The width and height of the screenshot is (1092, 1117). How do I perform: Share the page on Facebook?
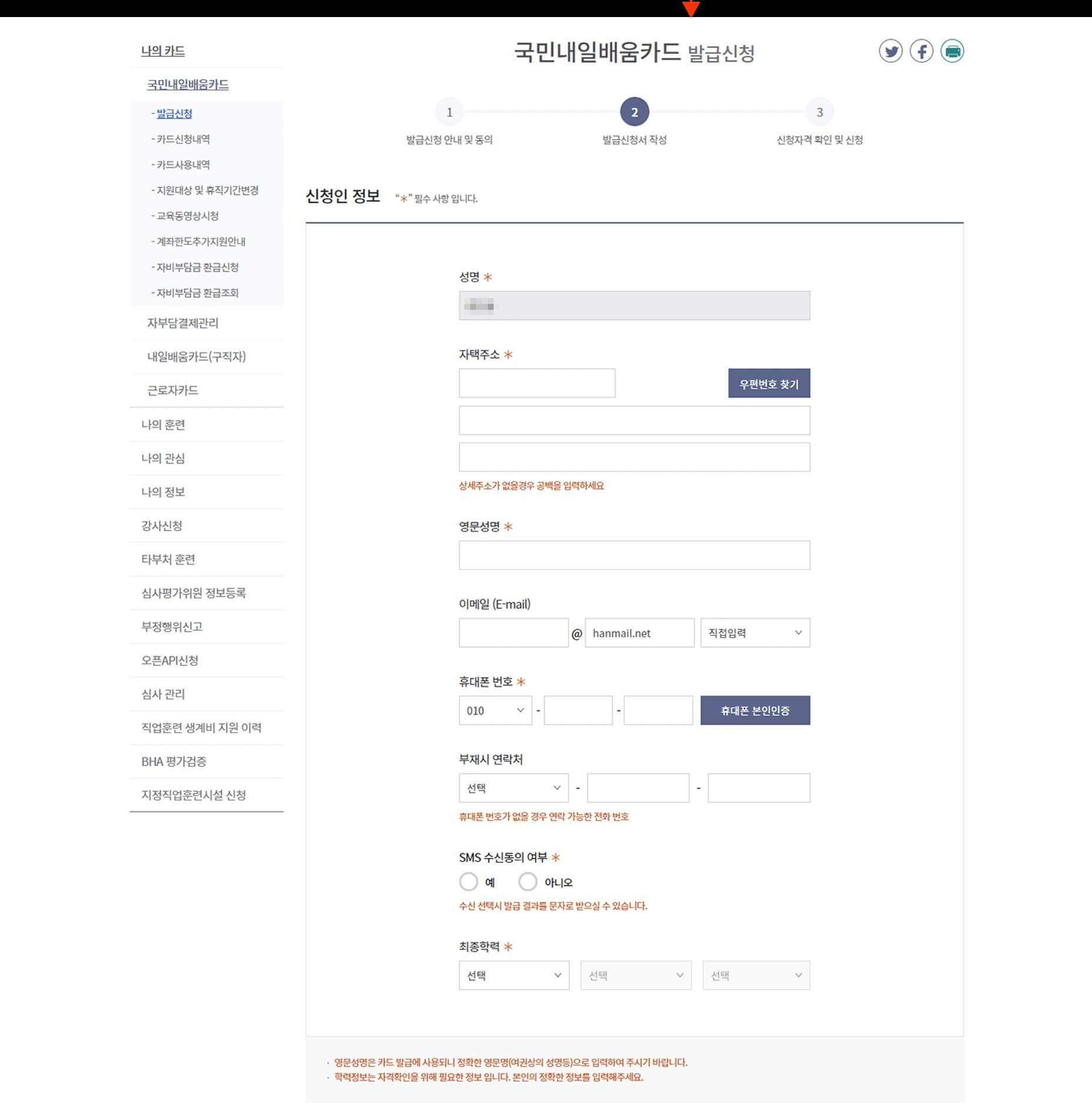[922, 52]
